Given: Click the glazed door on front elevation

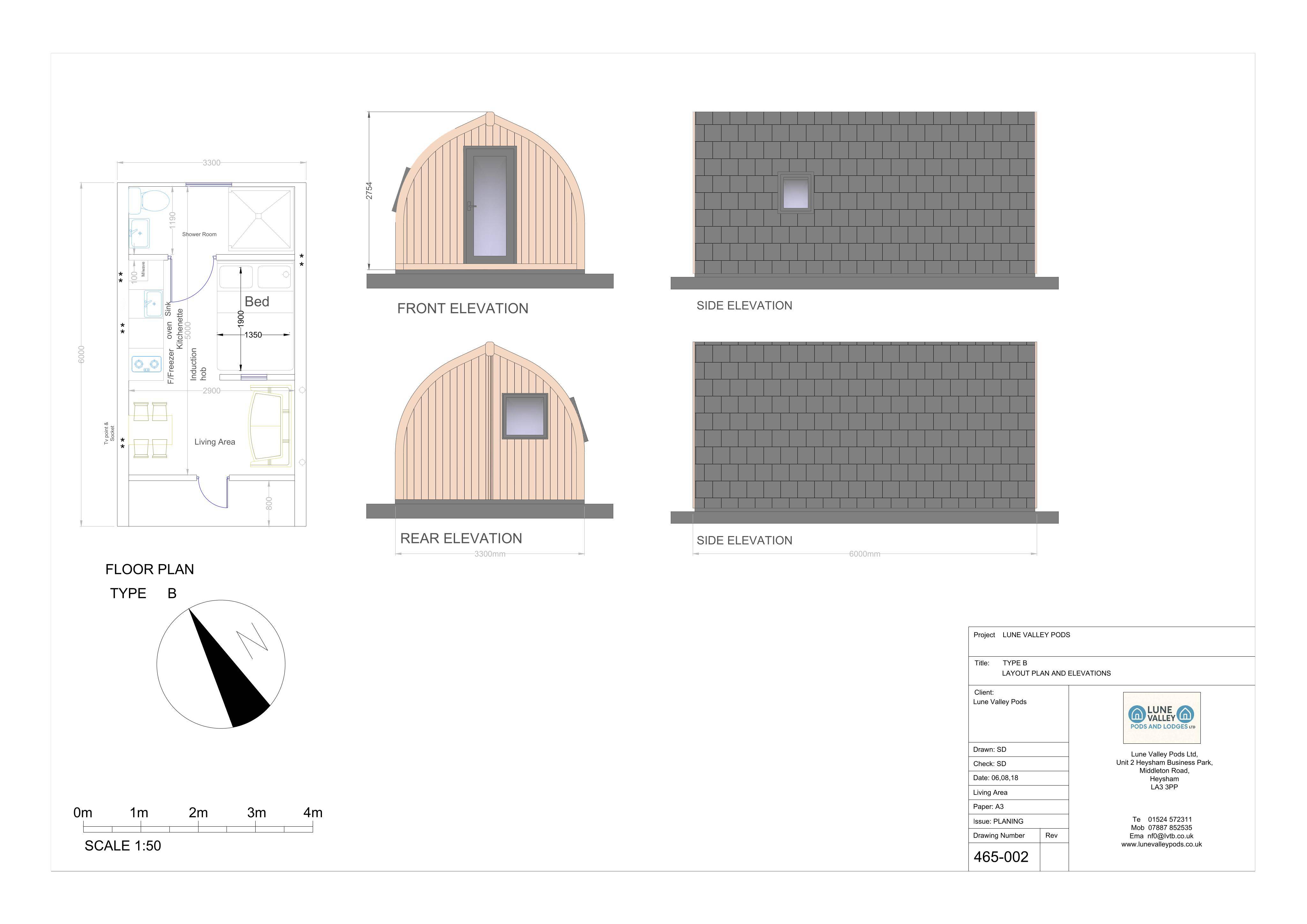Looking at the screenshot, I should [490, 205].
